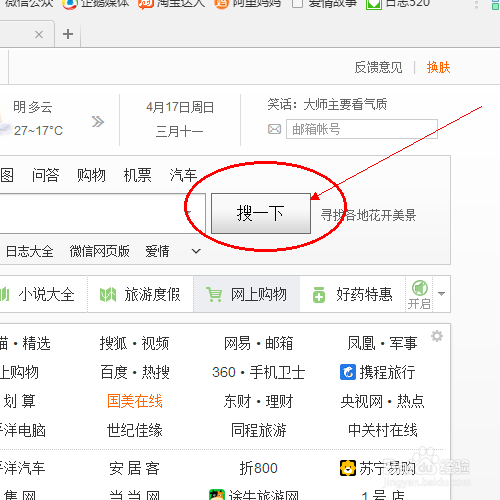Screen dimensions: 500x500
Task: Click the green medicine bottle icon
Action: point(319,295)
